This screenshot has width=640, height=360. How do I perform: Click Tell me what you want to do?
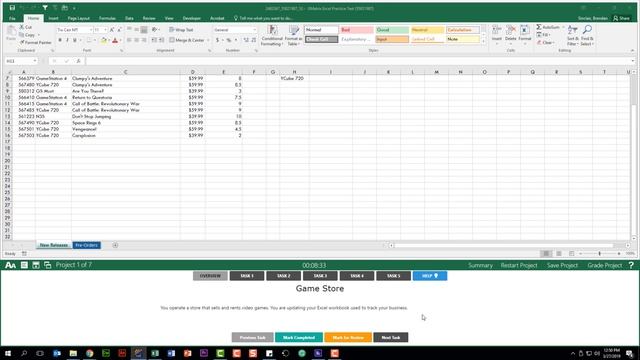pos(263,18)
